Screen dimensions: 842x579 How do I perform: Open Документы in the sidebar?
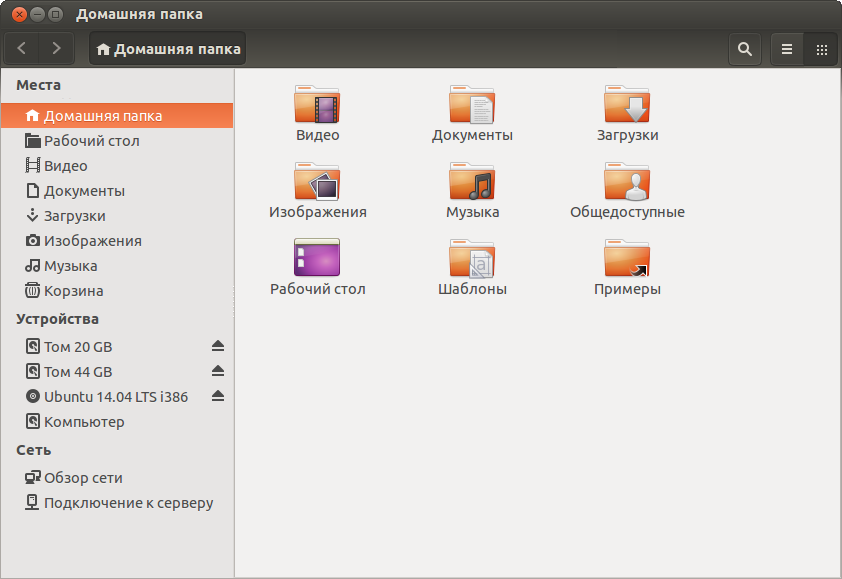[117, 191]
